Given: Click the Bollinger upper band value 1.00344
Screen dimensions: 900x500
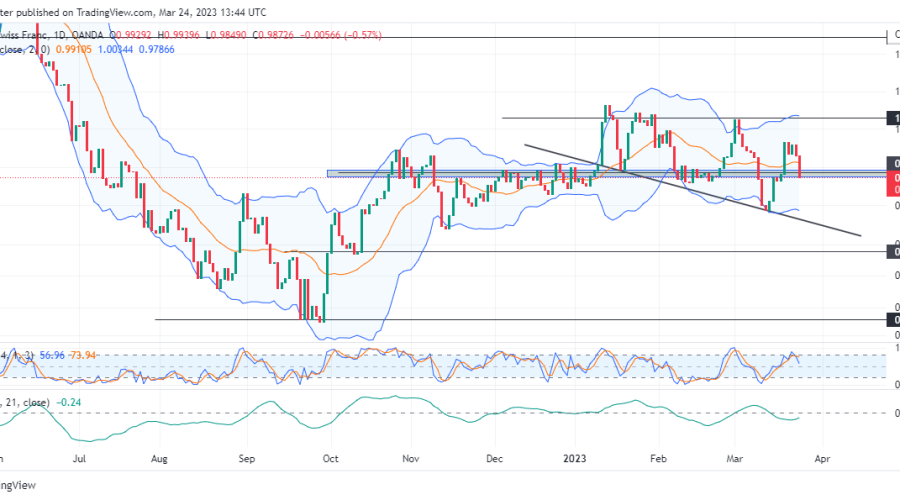Looking at the screenshot, I should pyautogui.click(x=115, y=49).
